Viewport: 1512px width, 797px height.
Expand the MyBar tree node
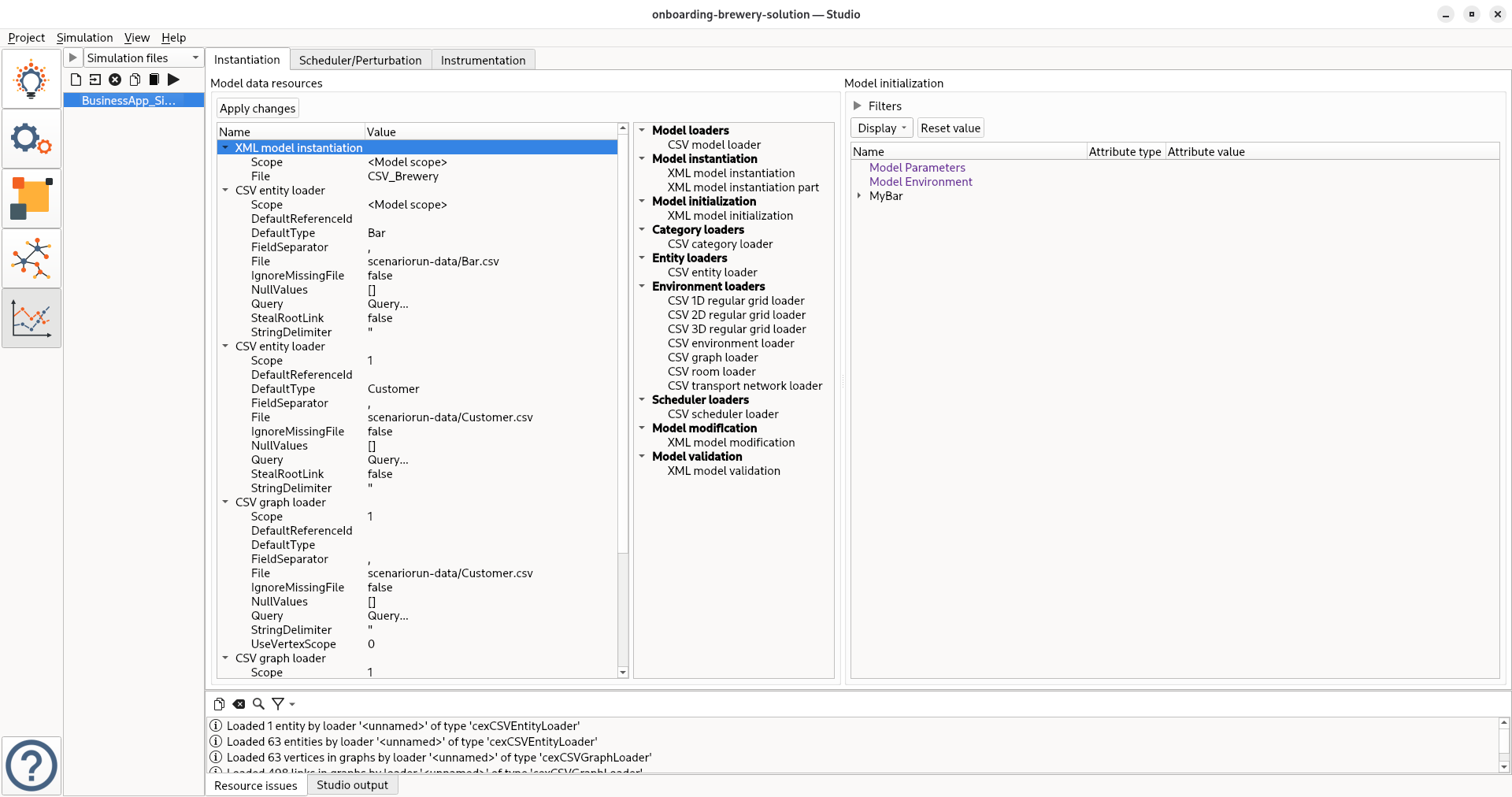(x=859, y=196)
